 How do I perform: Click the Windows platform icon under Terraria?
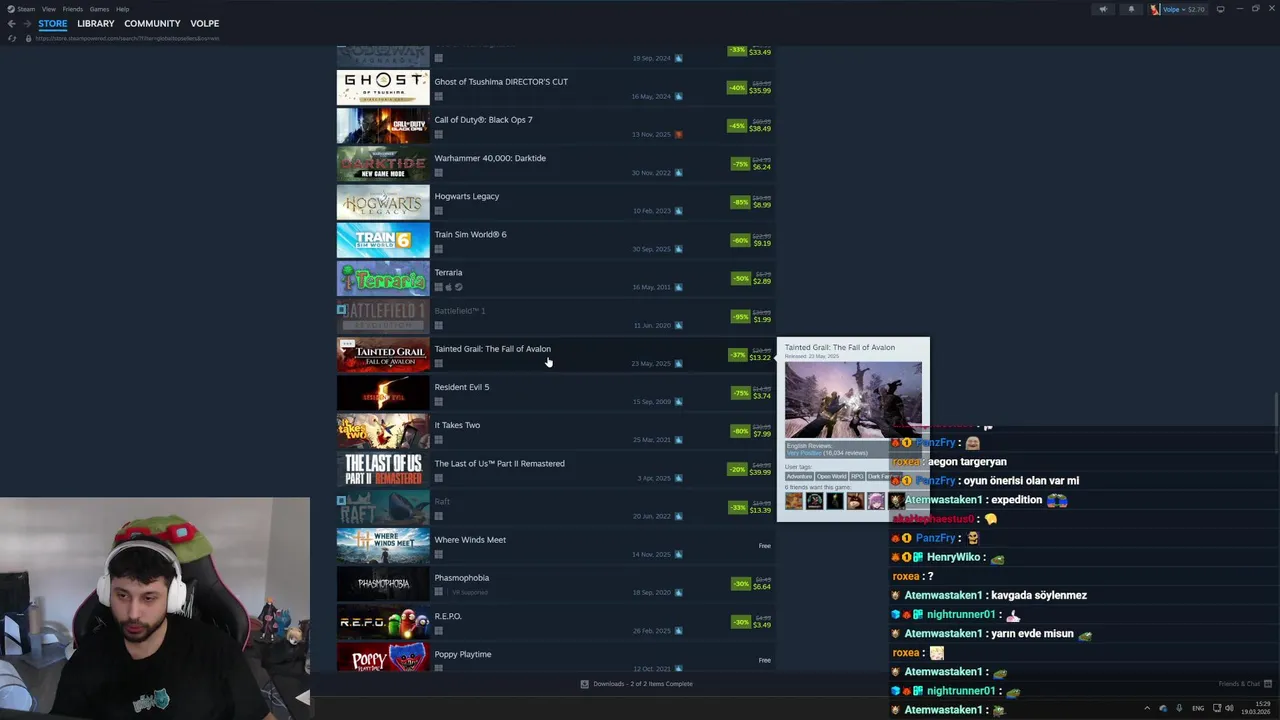[438, 287]
